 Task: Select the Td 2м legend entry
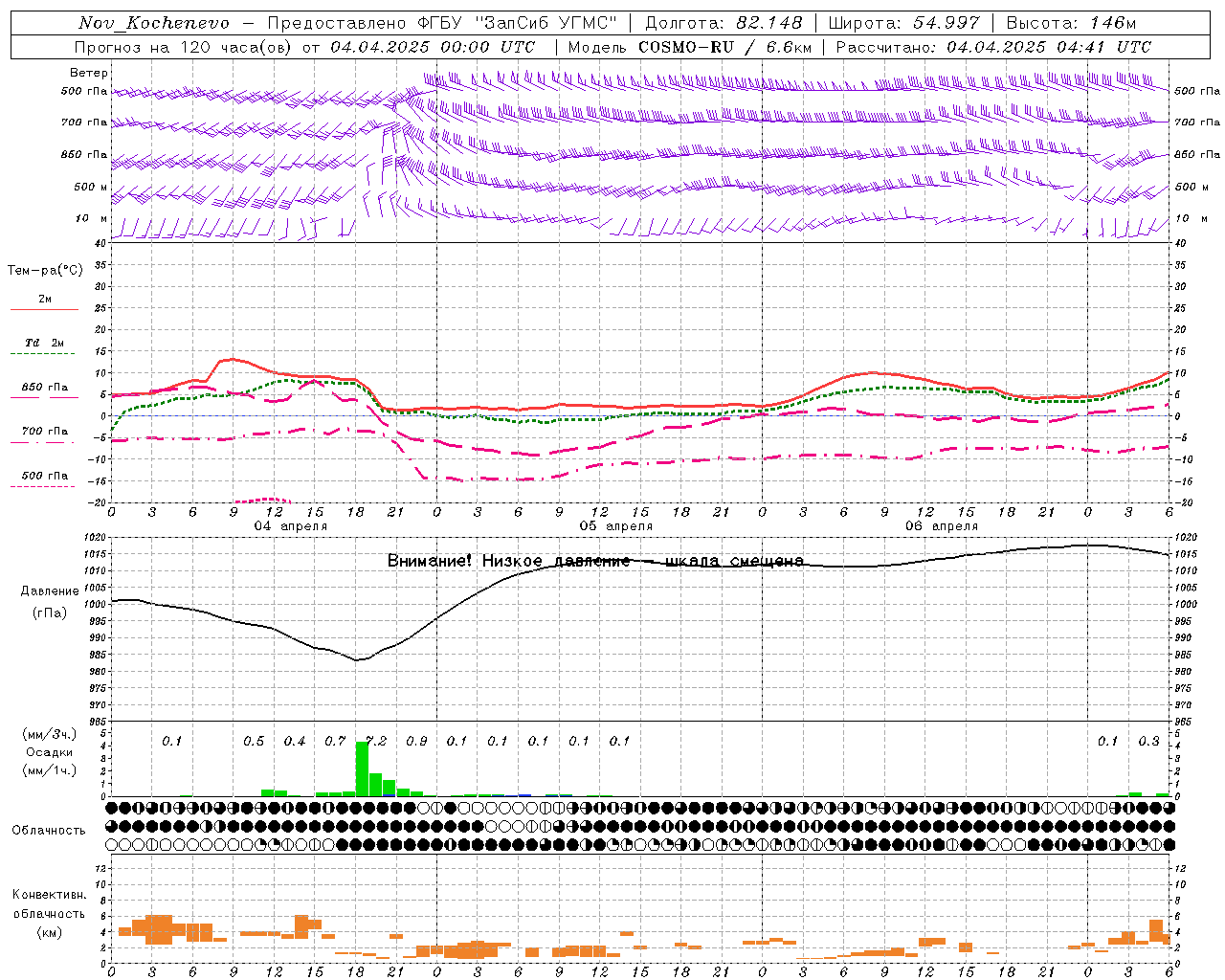coord(44,343)
